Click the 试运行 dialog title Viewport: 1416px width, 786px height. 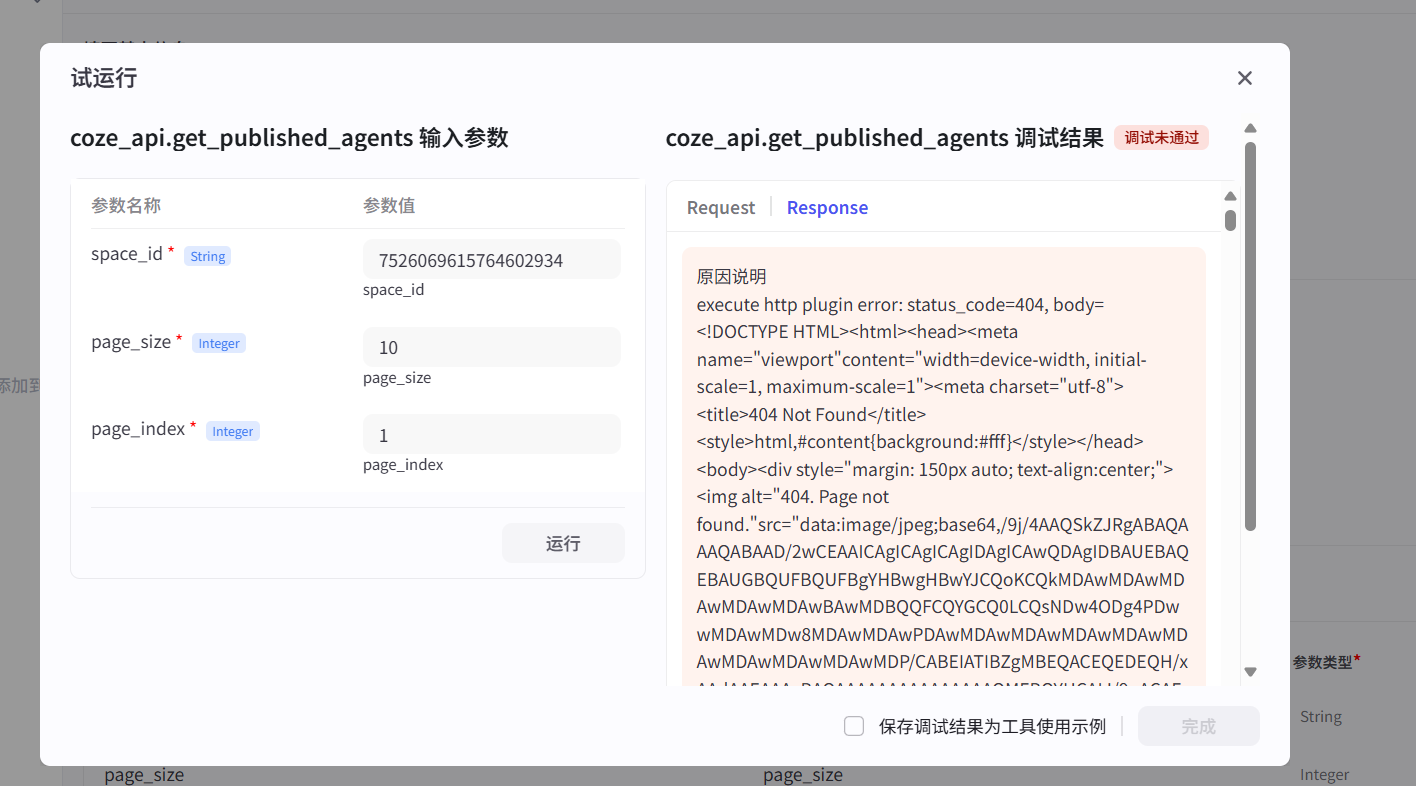click(104, 78)
